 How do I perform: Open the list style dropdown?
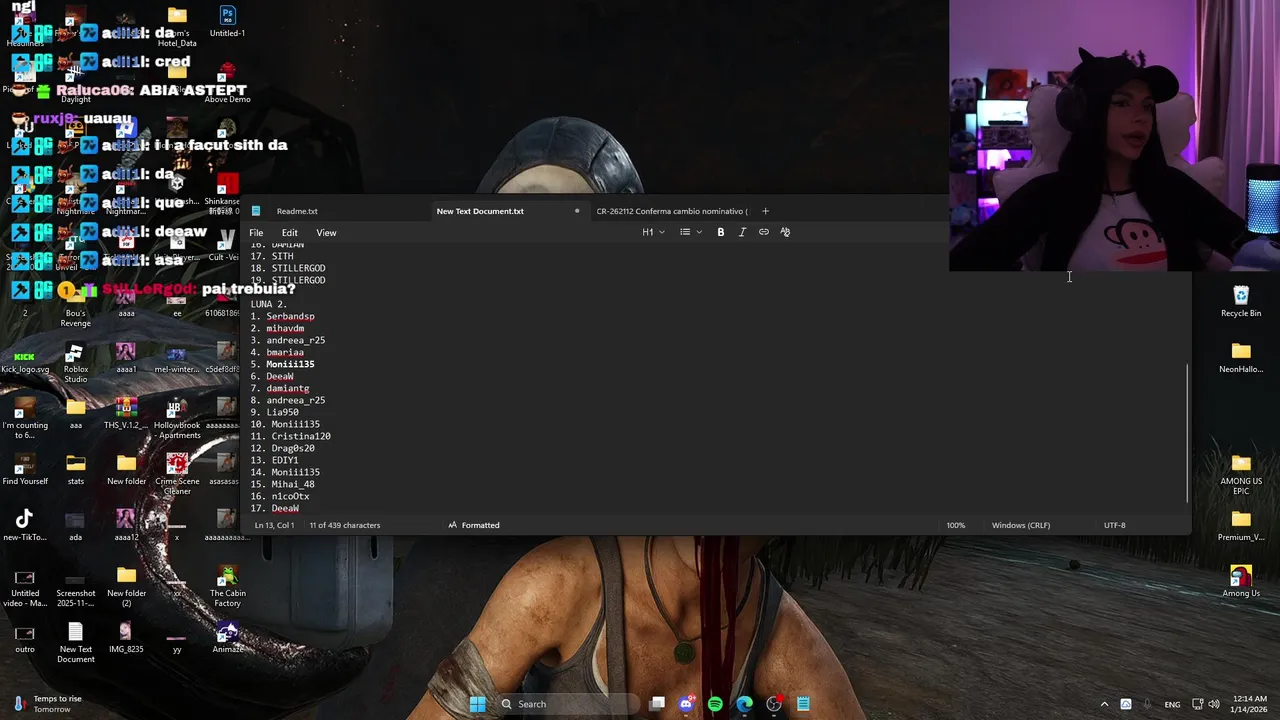[690, 232]
